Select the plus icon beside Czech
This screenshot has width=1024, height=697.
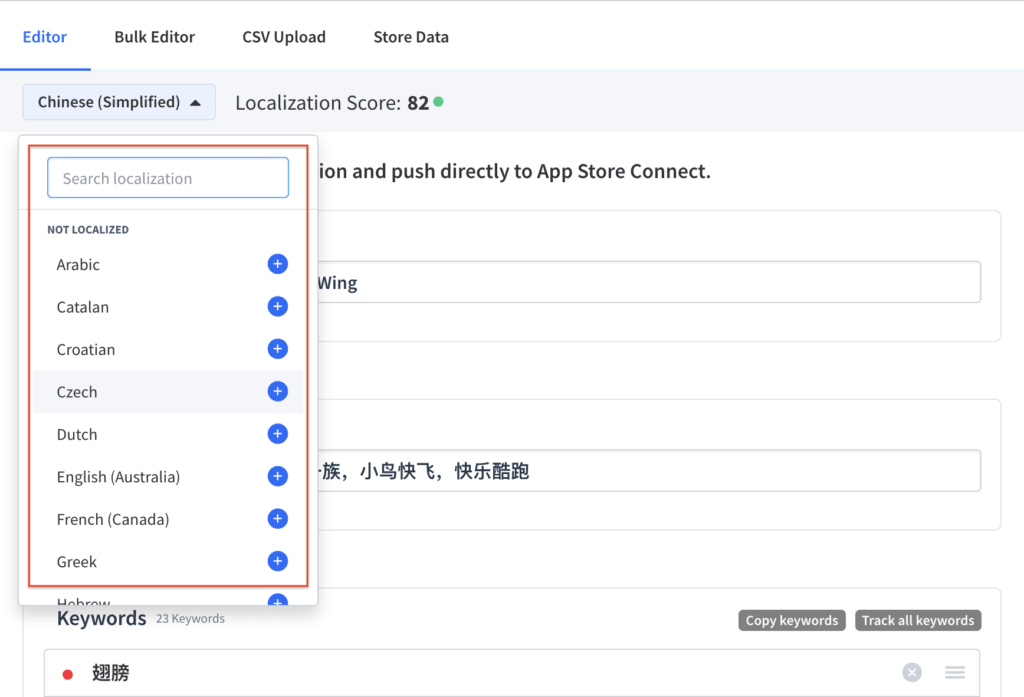(x=277, y=391)
